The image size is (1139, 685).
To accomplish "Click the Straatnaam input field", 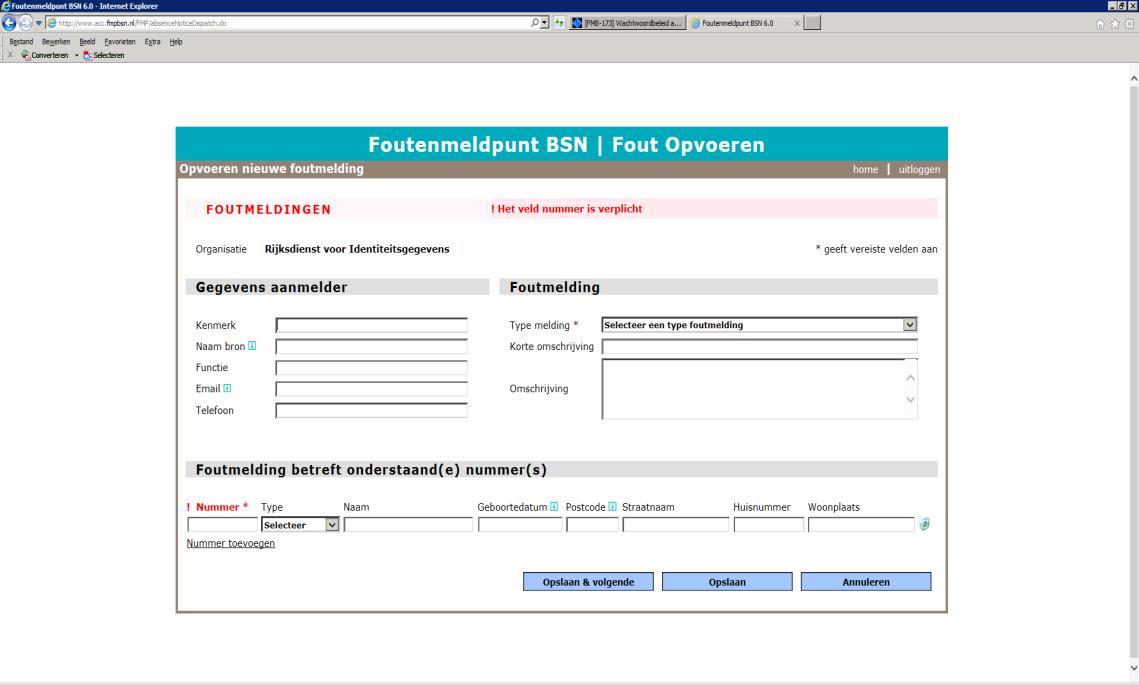I will [x=676, y=524].
